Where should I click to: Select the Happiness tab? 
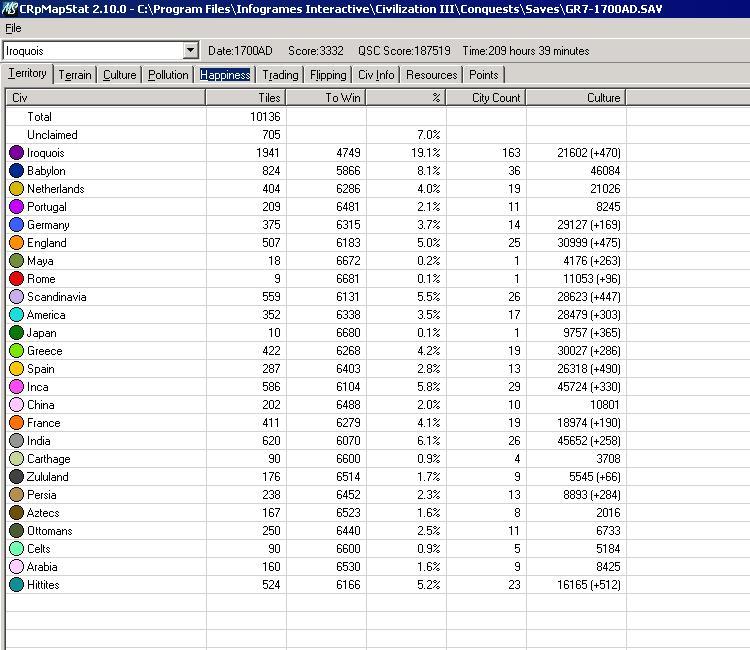(x=225, y=75)
